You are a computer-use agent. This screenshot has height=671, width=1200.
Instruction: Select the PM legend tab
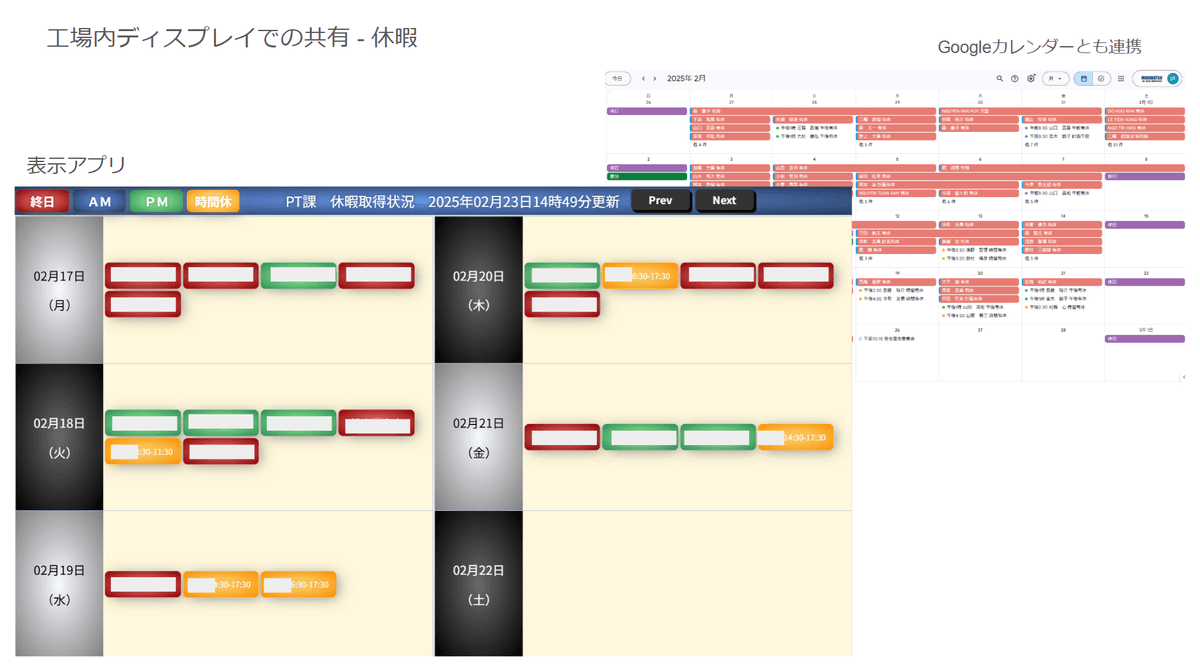(x=157, y=201)
